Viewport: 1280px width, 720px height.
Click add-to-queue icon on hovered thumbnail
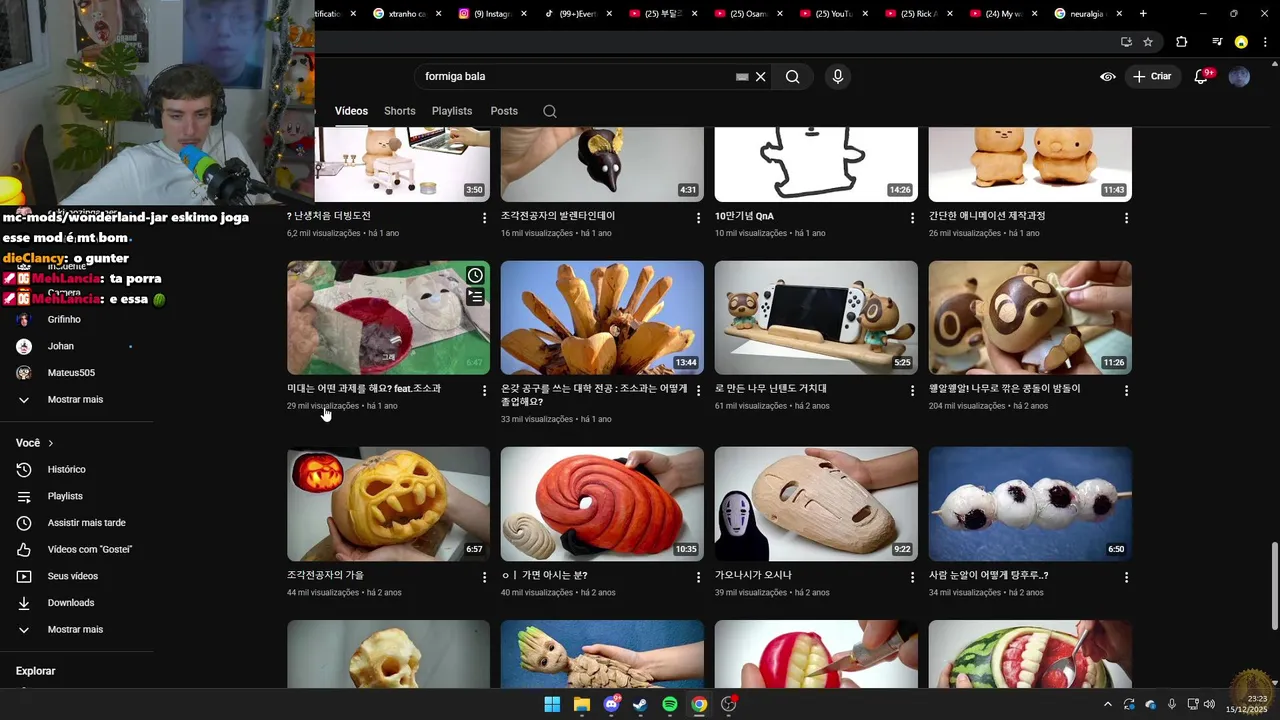(x=475, y=297)
